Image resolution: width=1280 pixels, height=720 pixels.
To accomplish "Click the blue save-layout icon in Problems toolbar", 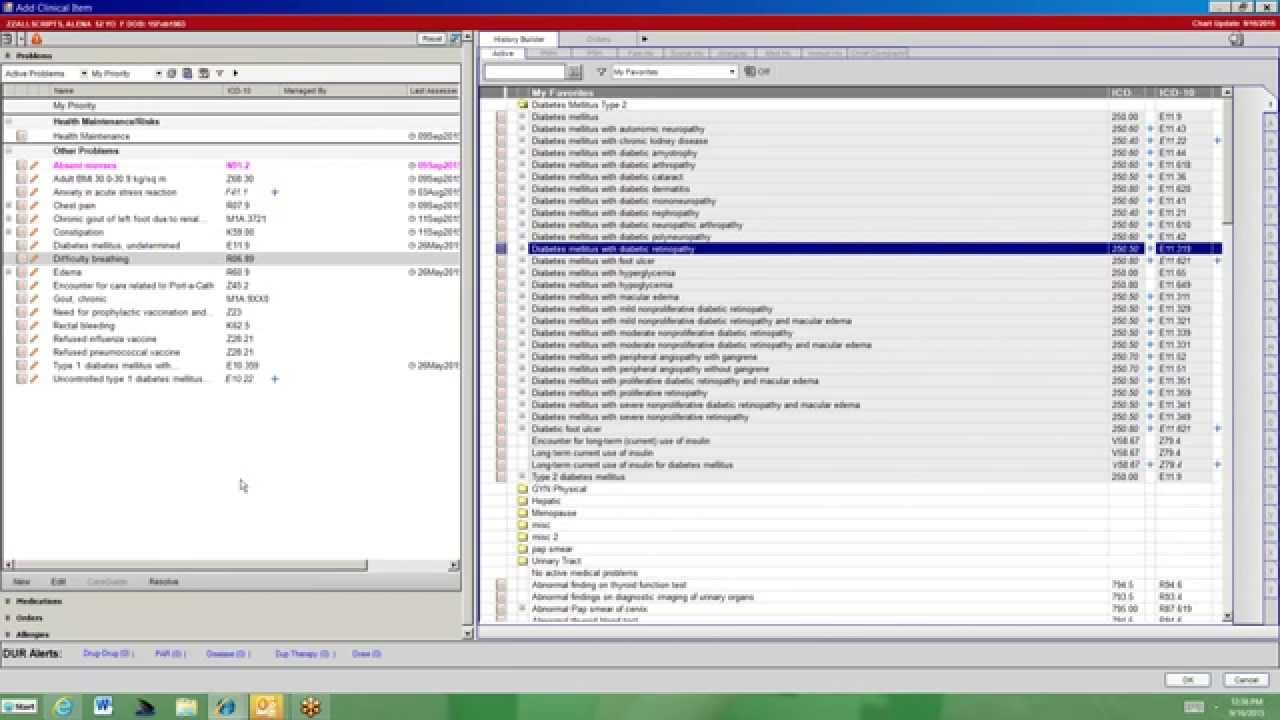I will pos(187,73).
